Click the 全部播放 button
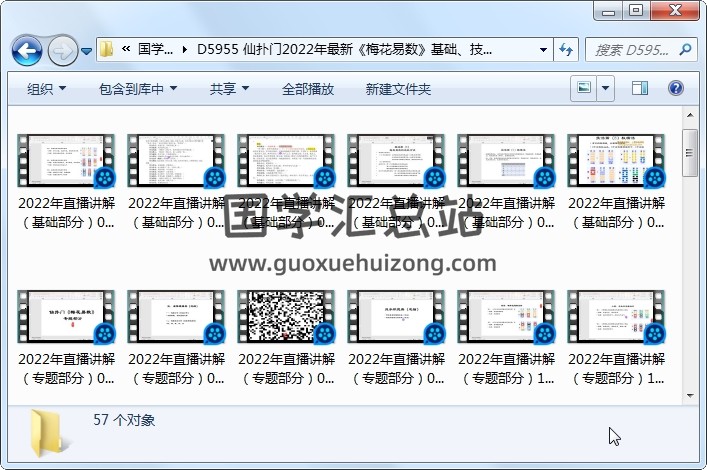The width and height of the screenshot is (707, 470). (x=308, y=89)
